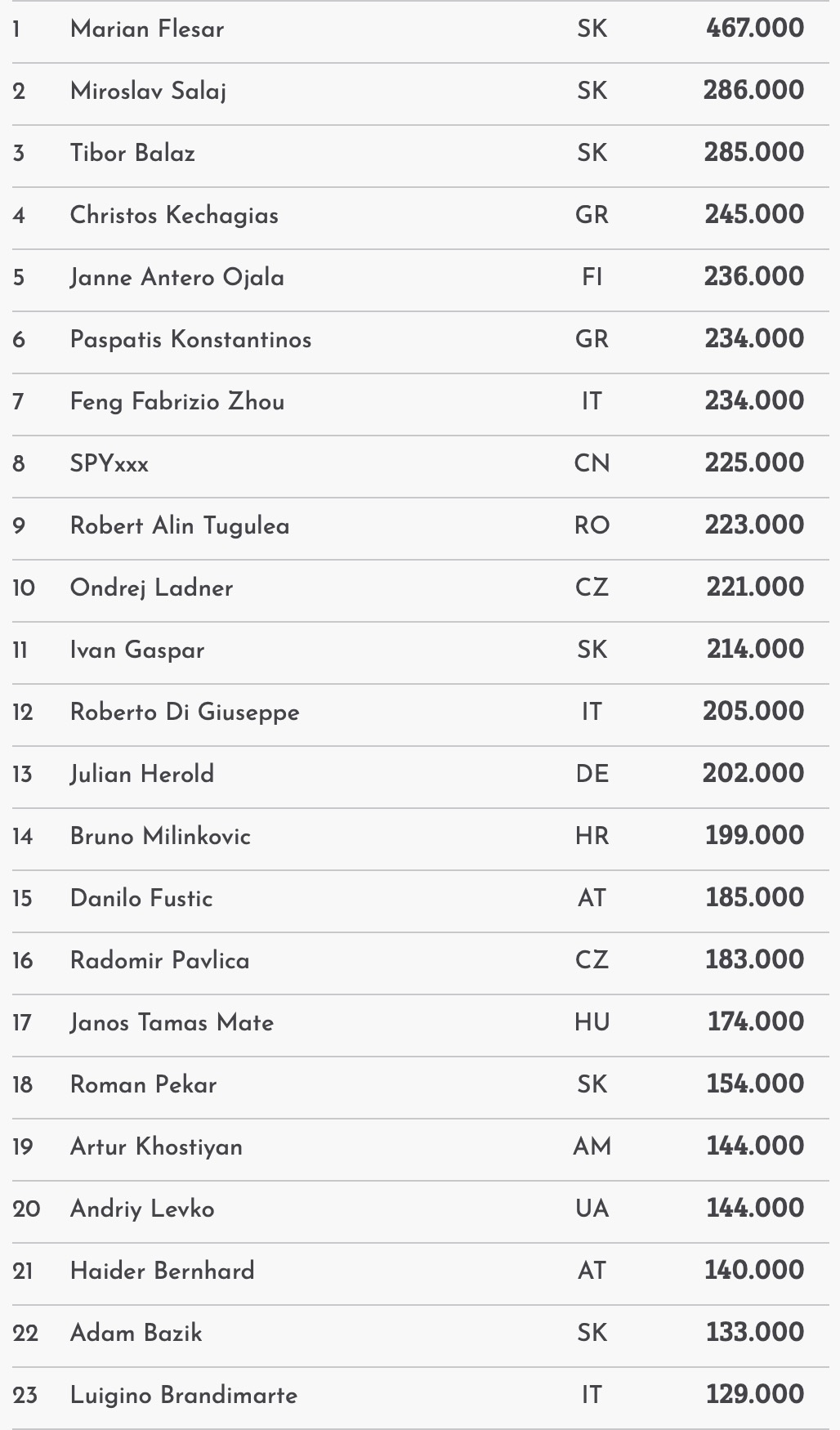Viewport: 840px width, 1430px height.
Task: Select Janos Tamas Mate entry
Action: click(172, 1022)
